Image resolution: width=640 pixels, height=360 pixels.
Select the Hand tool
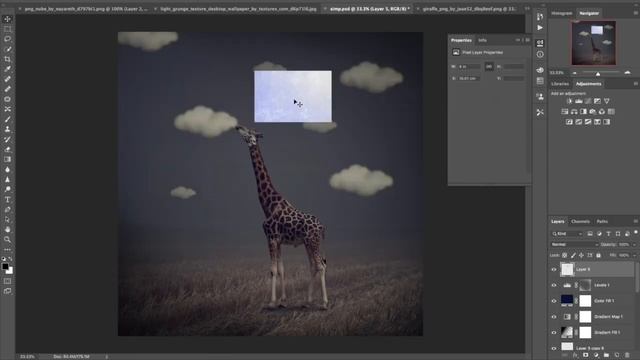click(x=7, y=229)
